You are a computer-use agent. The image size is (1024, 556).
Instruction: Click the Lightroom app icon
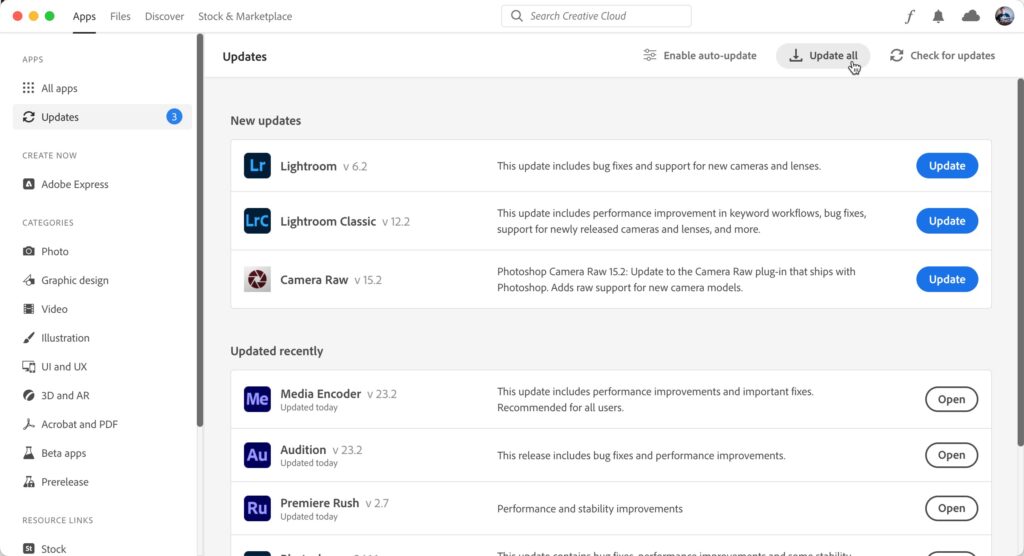pyautogui.click(x=257, y=166)
